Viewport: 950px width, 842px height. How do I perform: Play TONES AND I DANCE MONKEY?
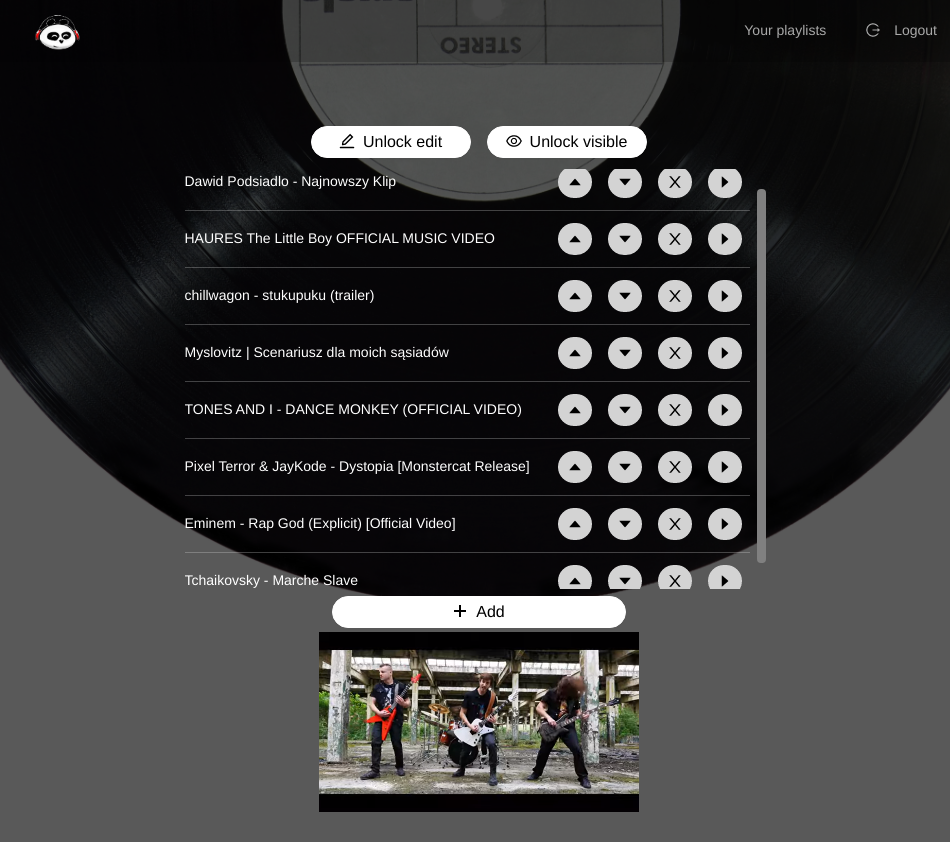725,409
